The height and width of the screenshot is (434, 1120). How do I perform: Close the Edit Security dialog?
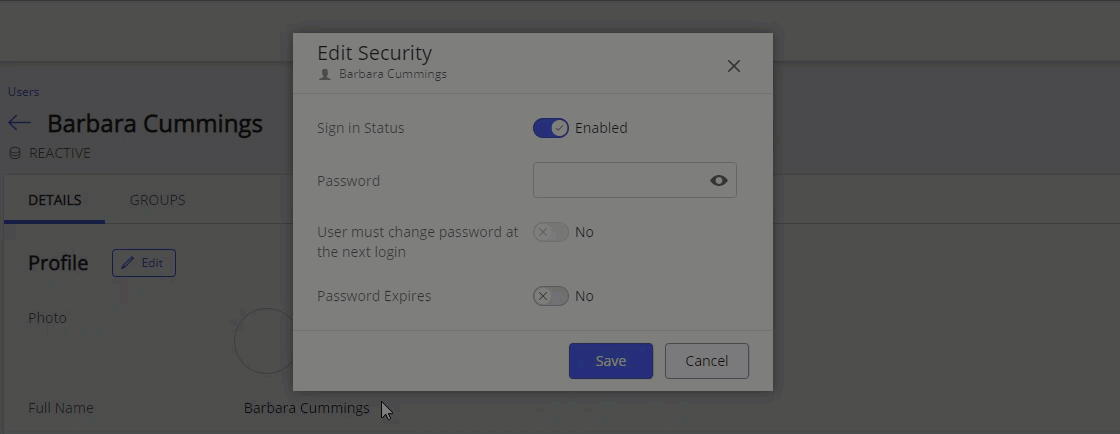tap(734, 66)
